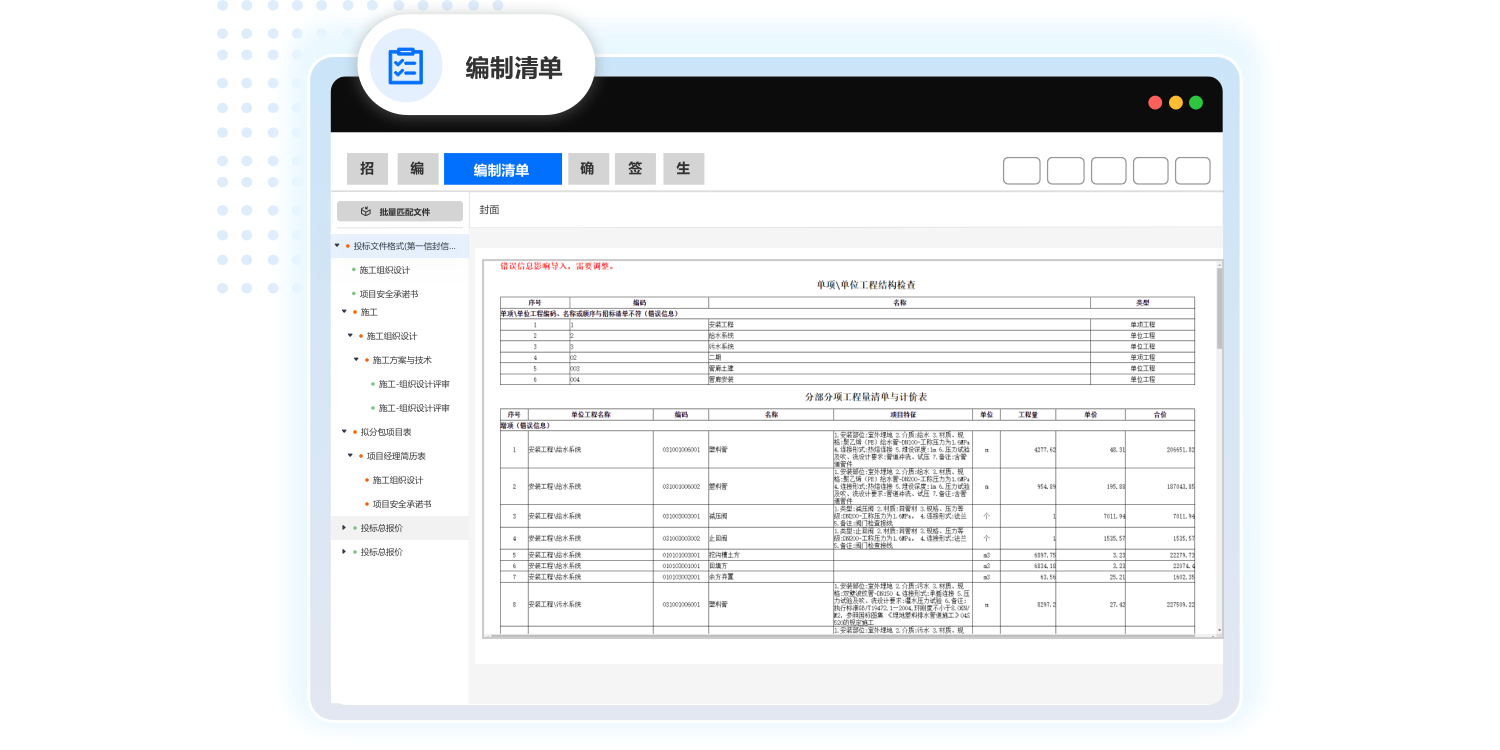Click the orange status dot beside 拟分包项目表
The width and height of the screenshot is (1500, 750).
coord(354,432)
